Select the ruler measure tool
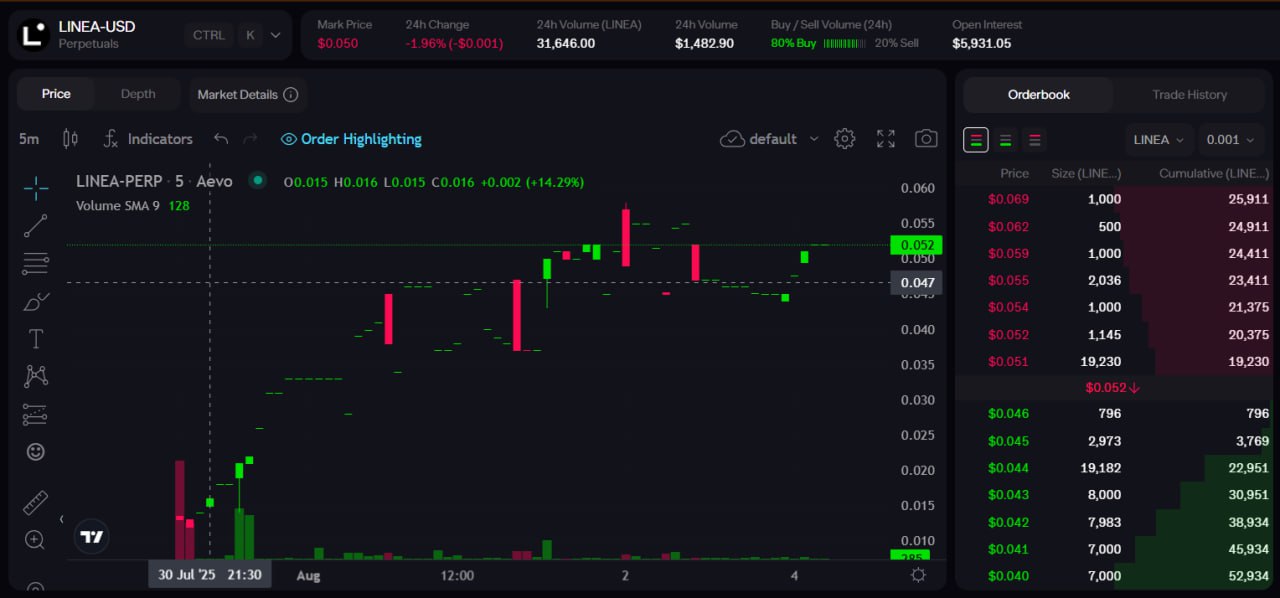Viewport: 1280px width, 598px height. pyautogui.click(x=36, y=502)
